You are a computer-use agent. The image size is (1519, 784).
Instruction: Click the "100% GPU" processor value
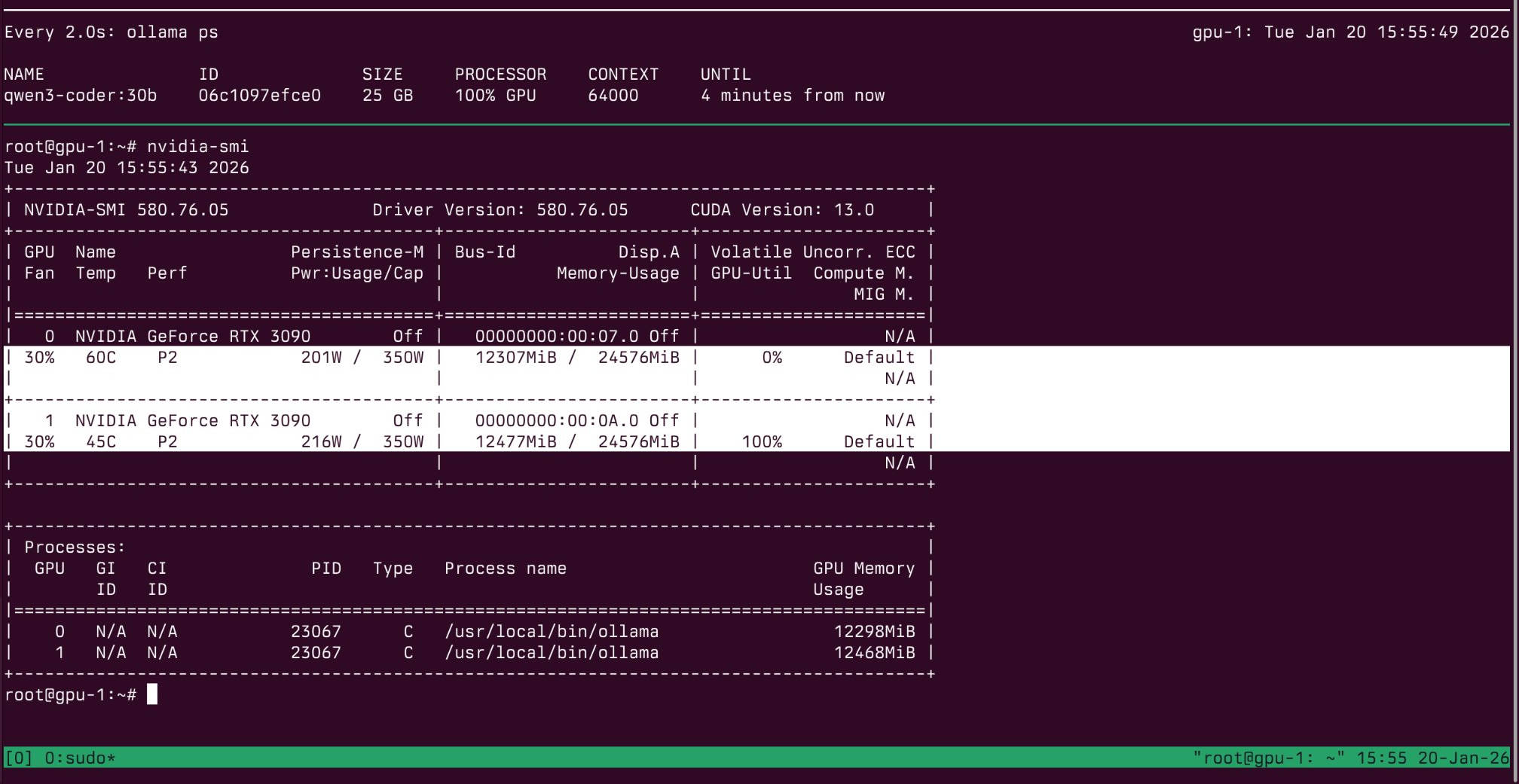tap(495, 96)
